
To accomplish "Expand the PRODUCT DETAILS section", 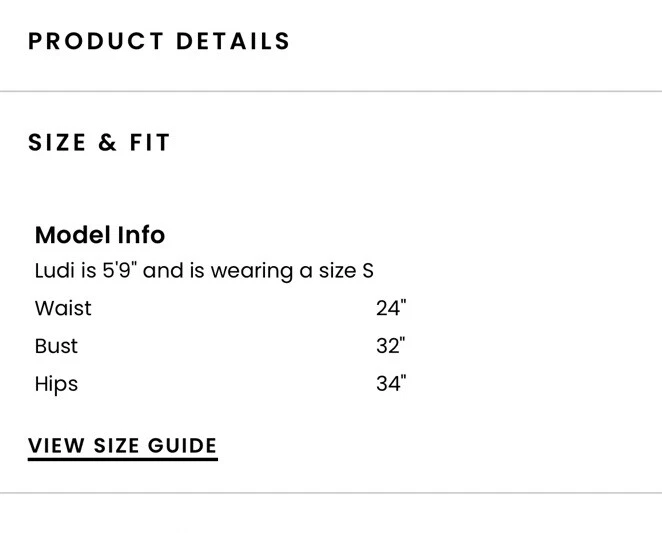I will click(159, 42).
